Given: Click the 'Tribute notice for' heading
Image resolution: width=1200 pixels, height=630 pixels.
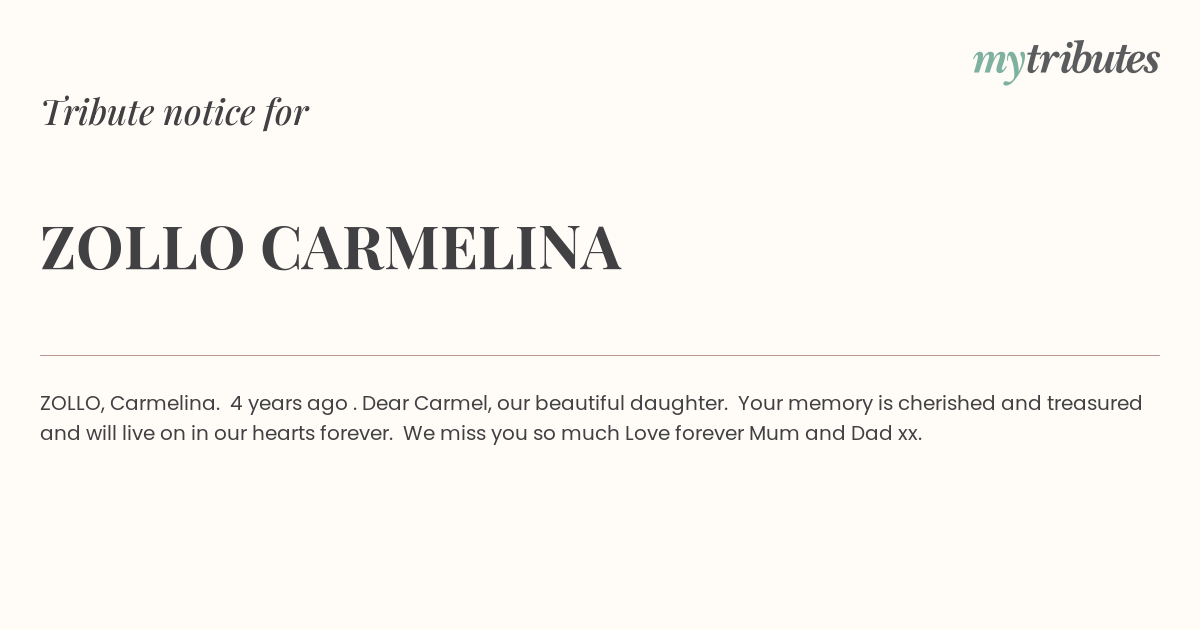Looking at the screenshot, I should tap(174, 112).
